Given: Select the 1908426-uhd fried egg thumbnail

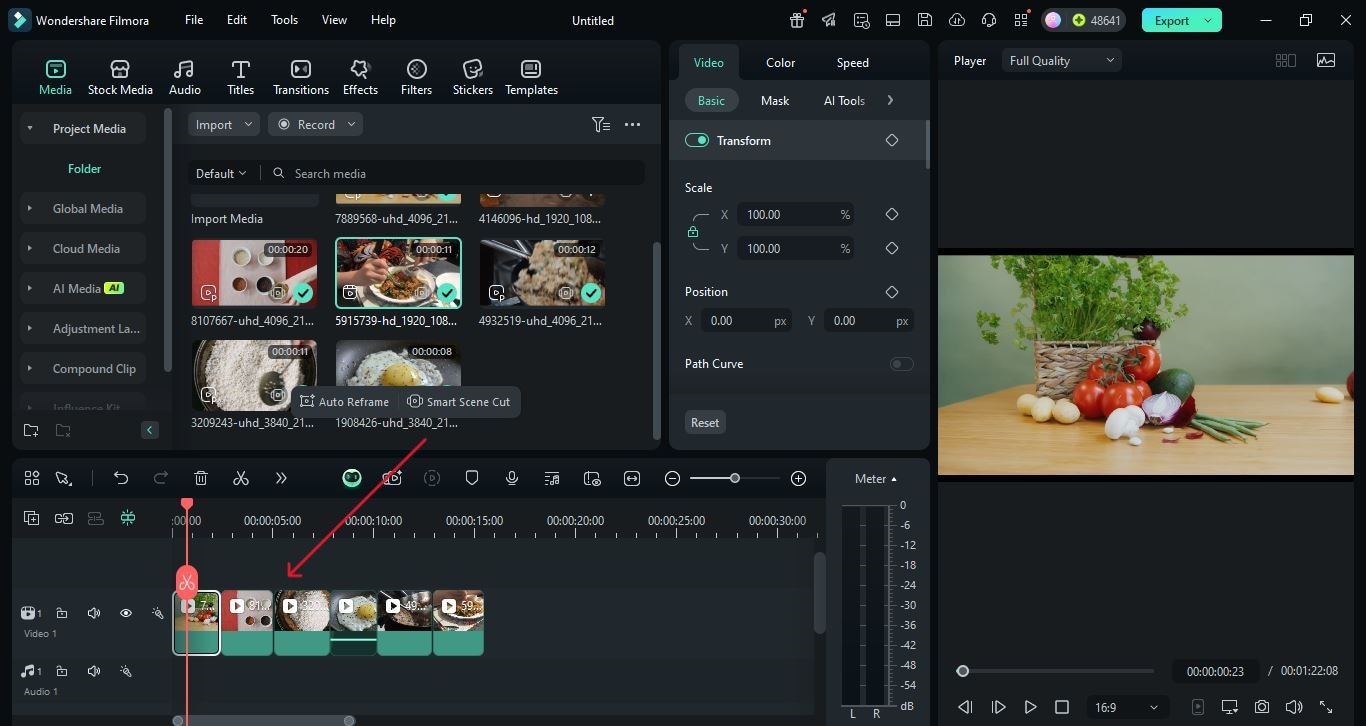Looking at the screenshot, I should pyautogui.click(x=398, y=376).
